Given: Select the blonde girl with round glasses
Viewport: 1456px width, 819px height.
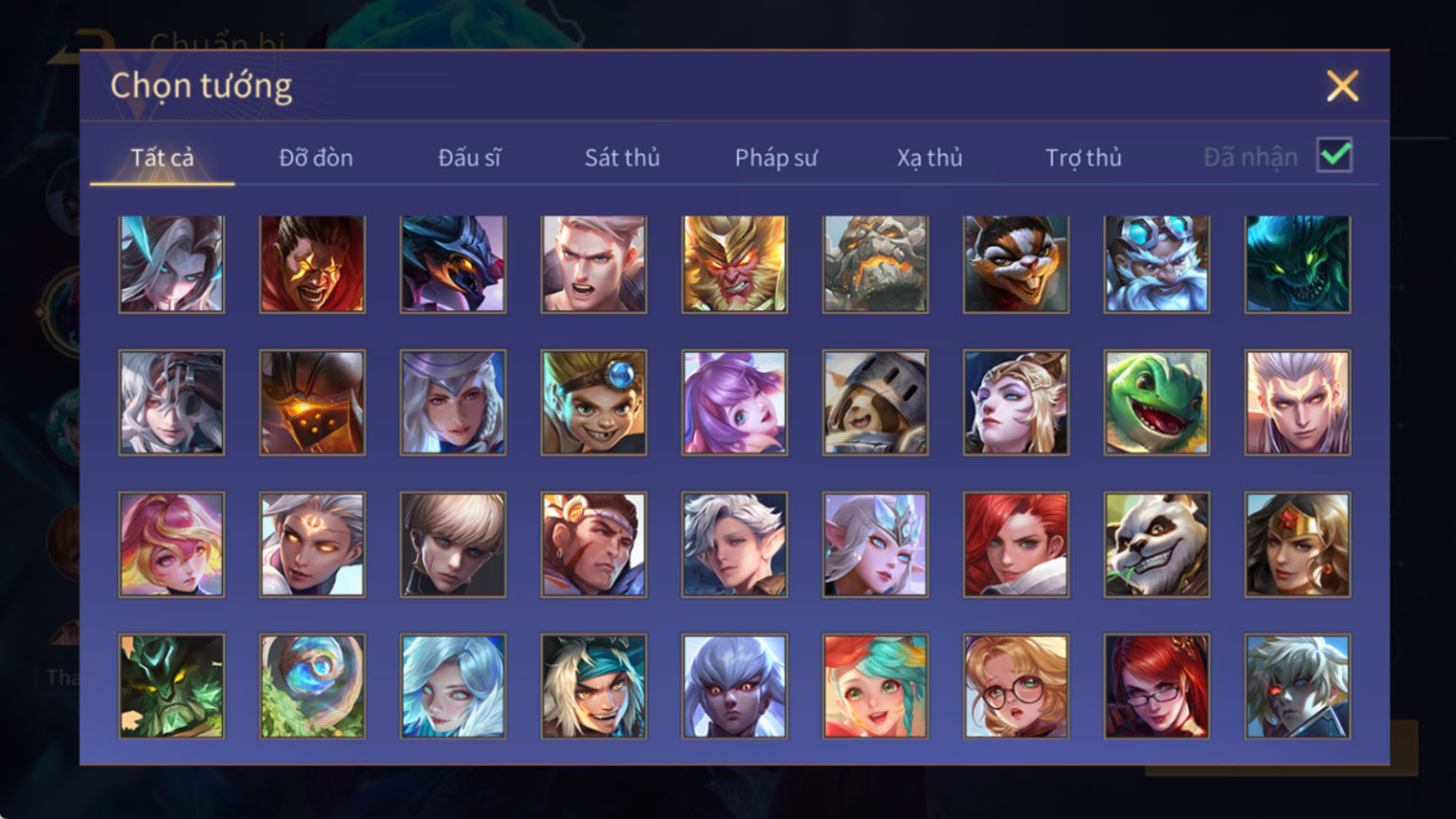Looking at the screenshot, I should [x=1016, y=686].
